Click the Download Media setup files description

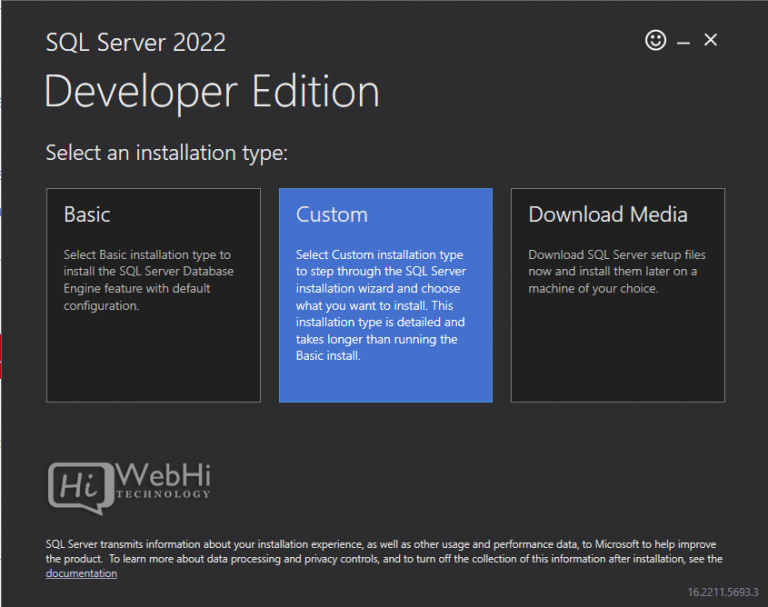(612, 272)
